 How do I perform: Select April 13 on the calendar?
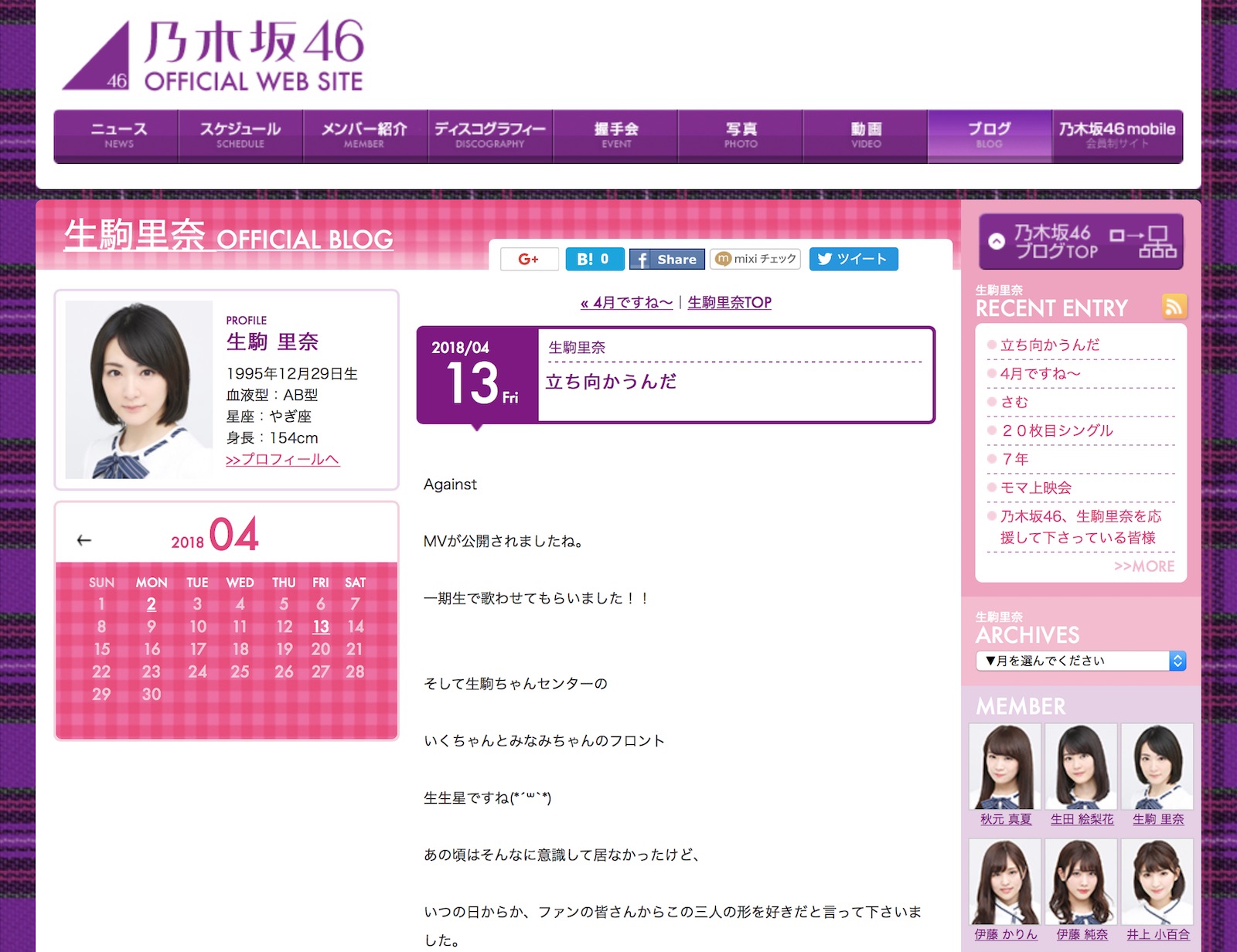click(320, 627)
